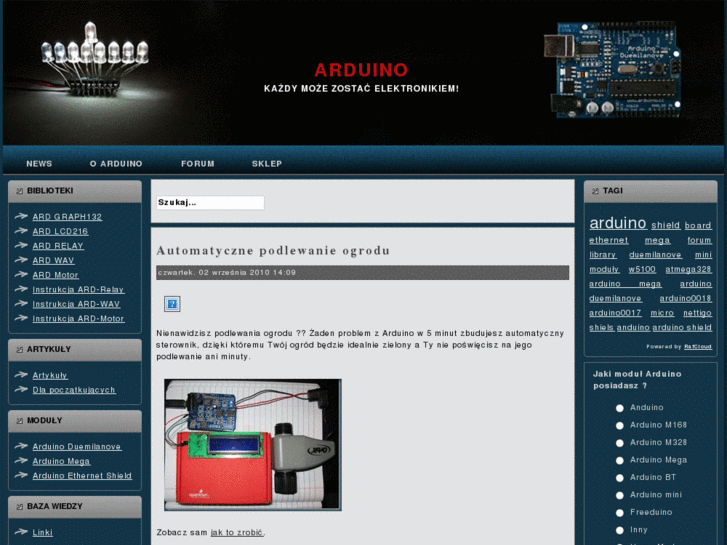Open the arduino0018 tag
Image resolution: width=727 pixels, height=545 pixels.
685,298
